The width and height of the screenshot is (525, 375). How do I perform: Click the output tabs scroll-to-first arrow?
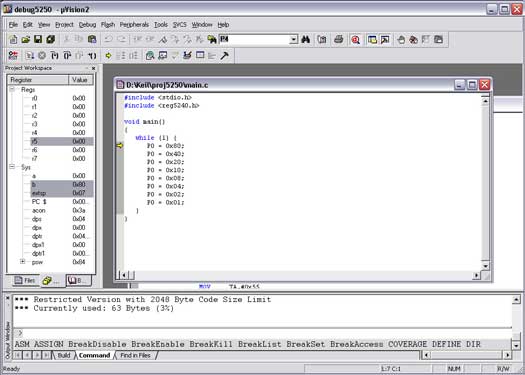18,355
